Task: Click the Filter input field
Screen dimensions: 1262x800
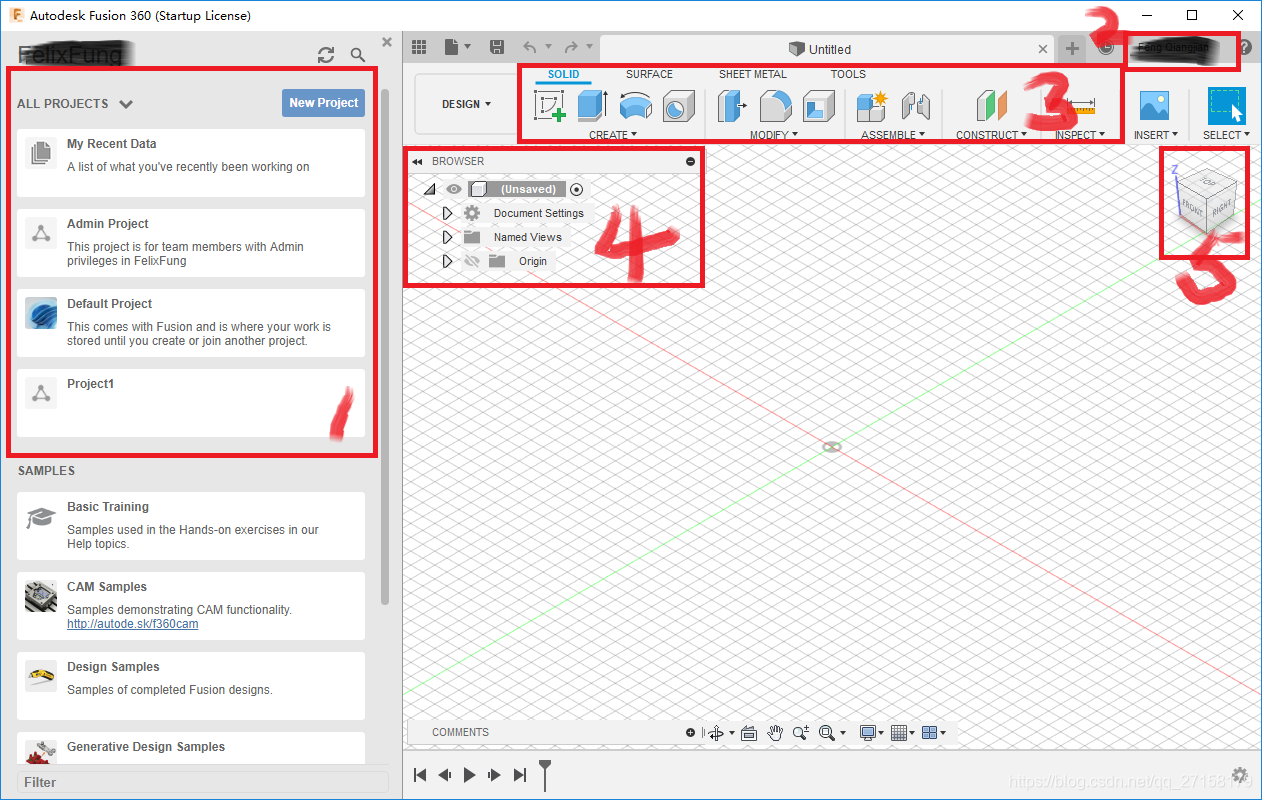Action: (x=202, y=782)
